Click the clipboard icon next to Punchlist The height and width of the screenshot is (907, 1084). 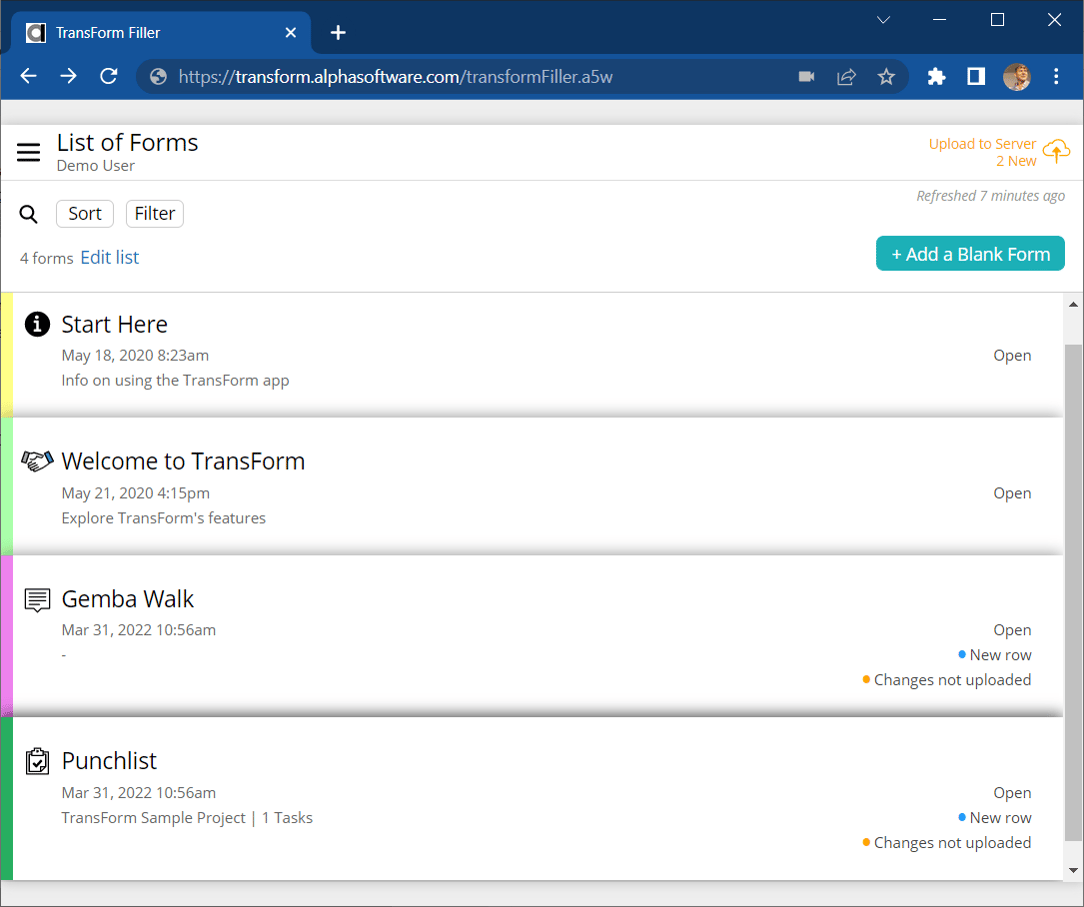point(37,761)
